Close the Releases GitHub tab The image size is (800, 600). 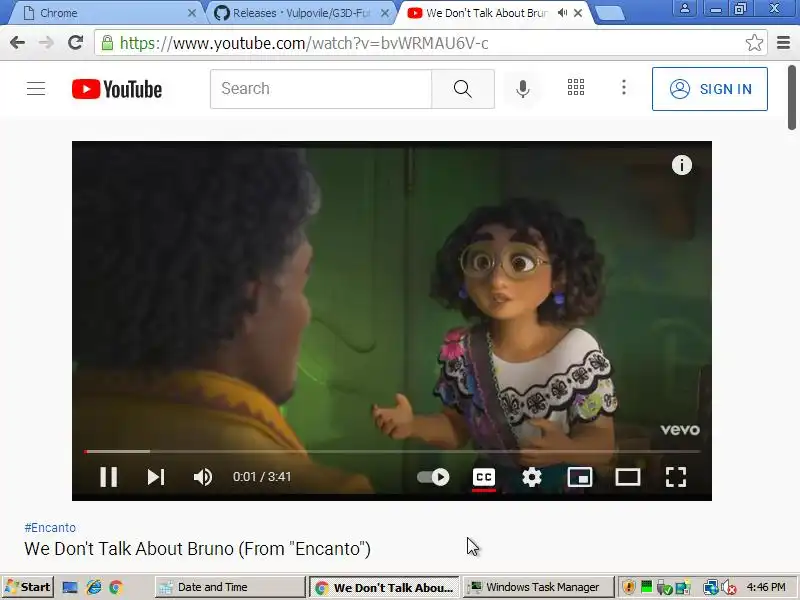pyautogui.click(x=386, y=13)
